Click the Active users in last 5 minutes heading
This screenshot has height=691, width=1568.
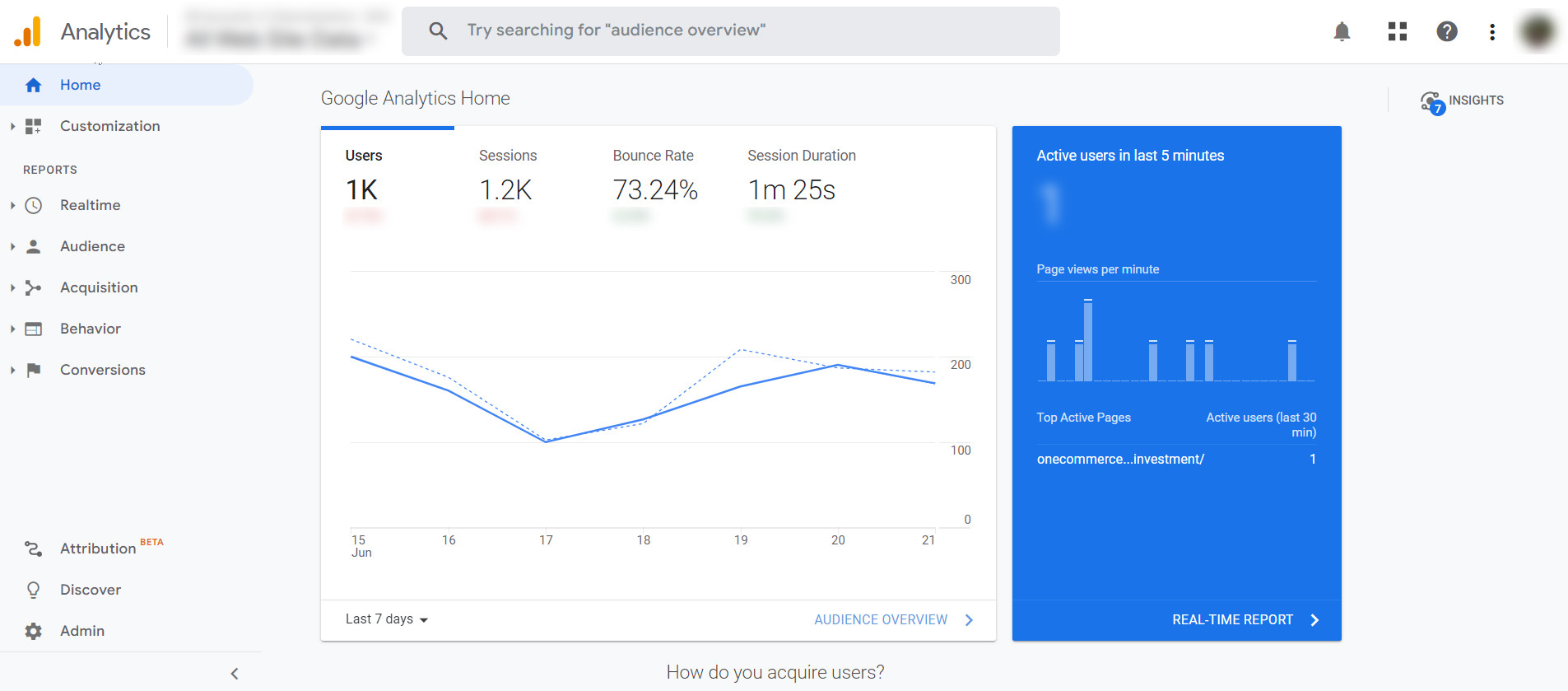(x=1130, y=156)
